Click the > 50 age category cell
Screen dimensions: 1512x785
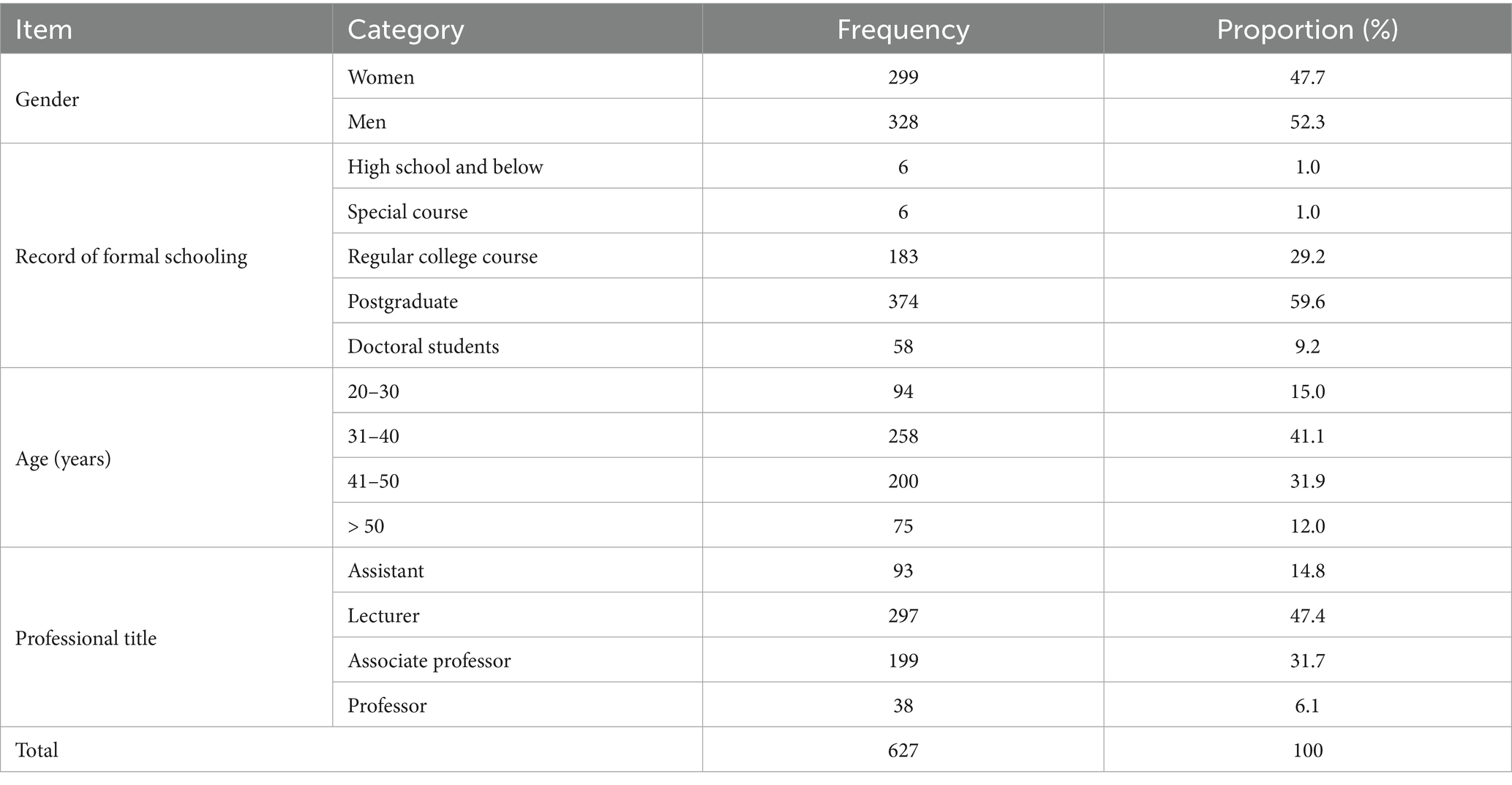366,526
